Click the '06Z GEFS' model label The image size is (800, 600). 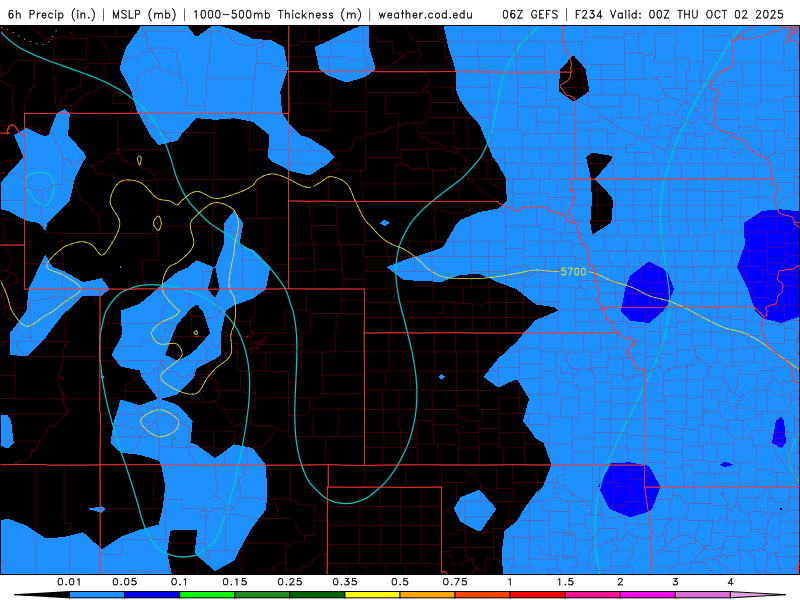tap(530, 14)
